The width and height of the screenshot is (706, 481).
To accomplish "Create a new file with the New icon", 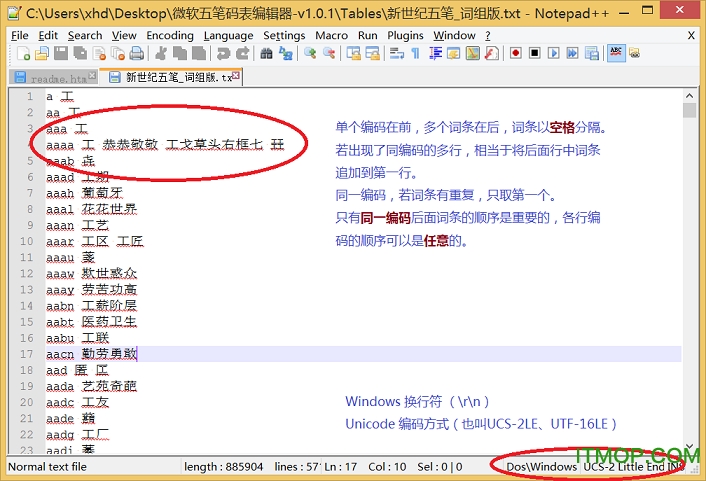I will pyautogui.click(x=23, y=54).
